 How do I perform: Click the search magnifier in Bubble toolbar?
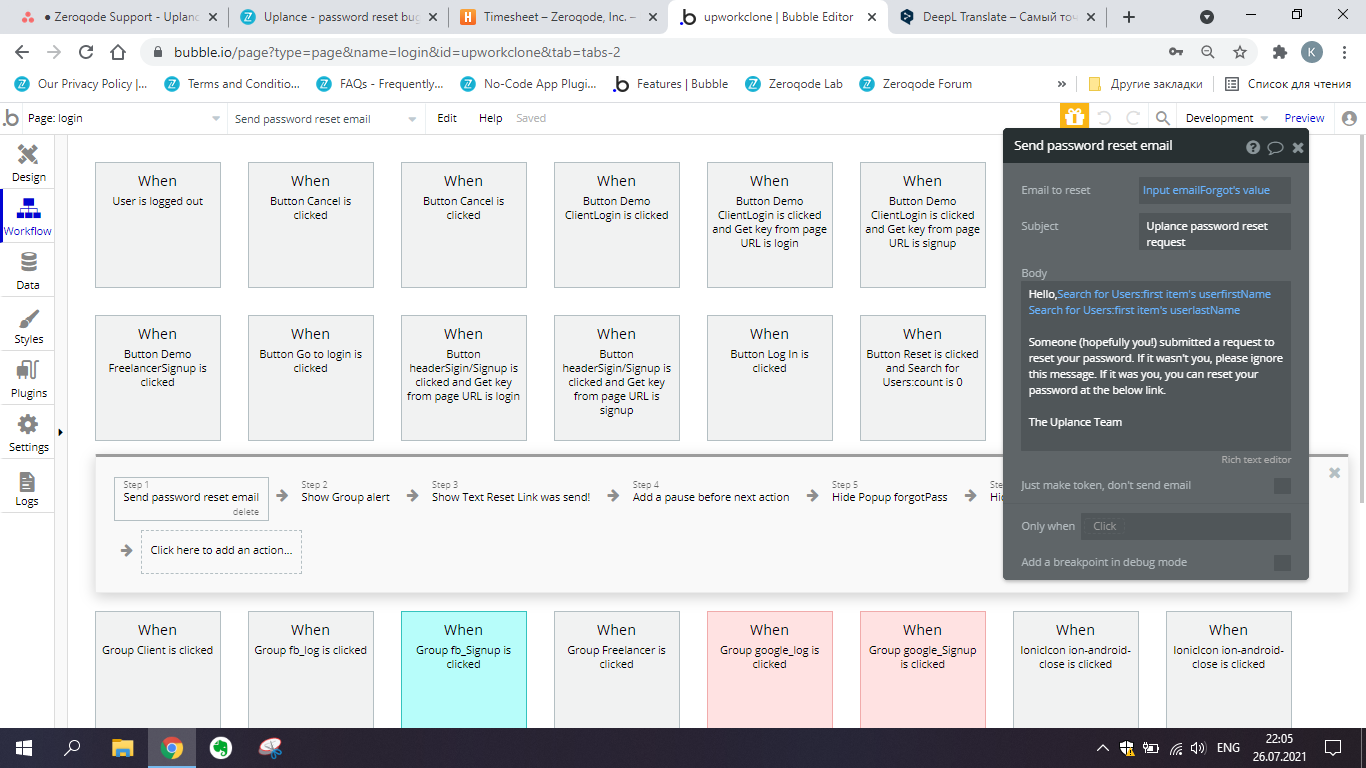(1161, 118)
